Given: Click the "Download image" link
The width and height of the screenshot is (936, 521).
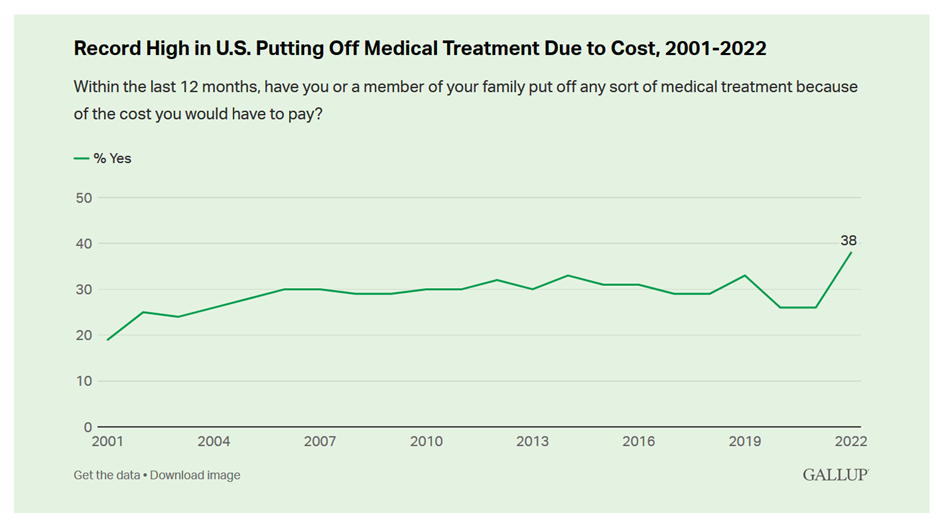Looking at the screenshot, I should [x=196, y=475].
